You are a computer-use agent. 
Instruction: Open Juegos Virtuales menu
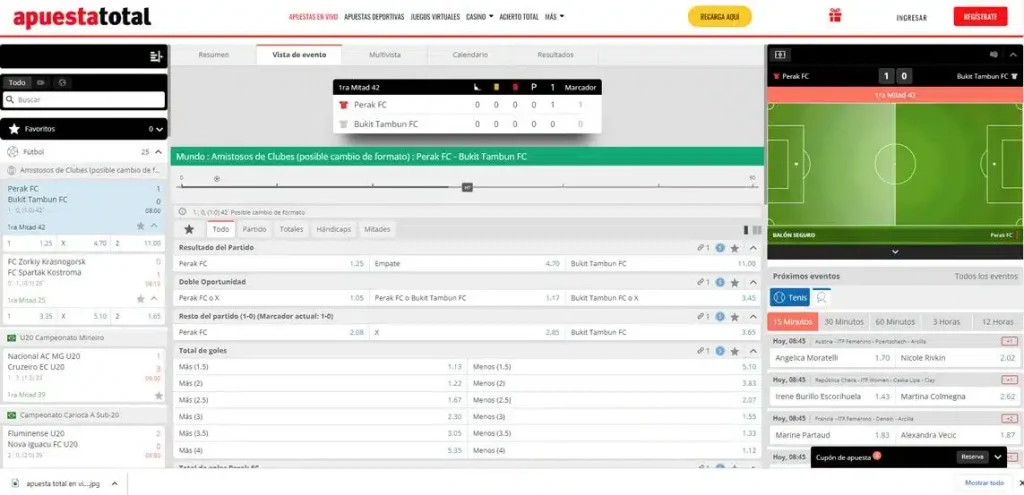(x=435, y=17)
